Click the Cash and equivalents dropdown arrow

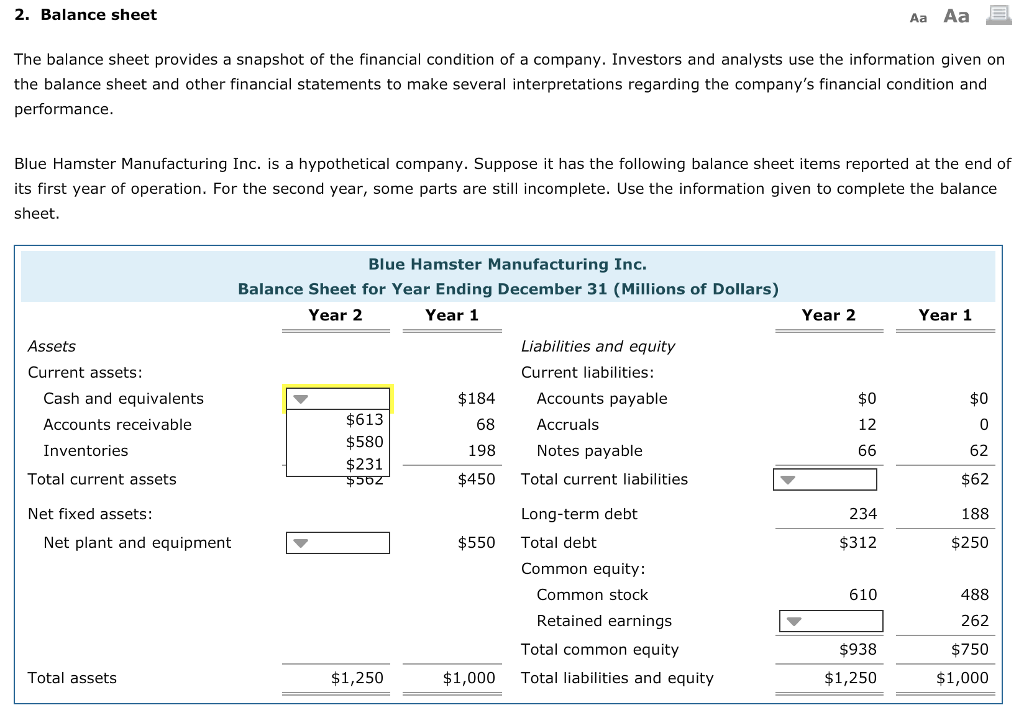pyautogui.click(x=299, y=398)
